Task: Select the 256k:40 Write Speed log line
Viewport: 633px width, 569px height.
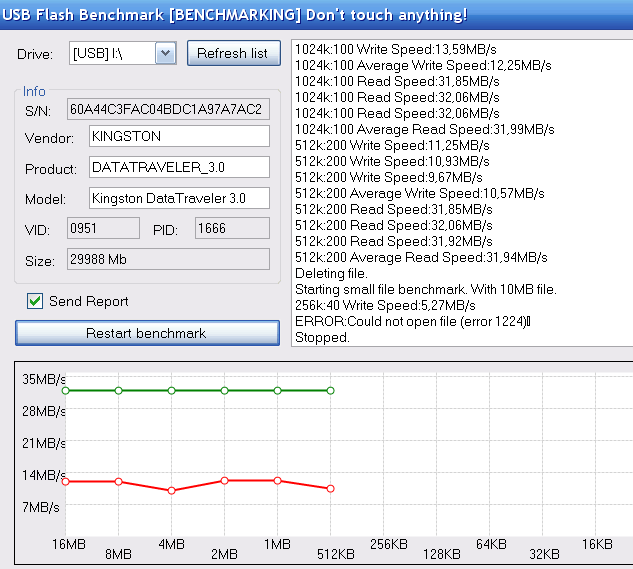Action: [x=385, y=305]
